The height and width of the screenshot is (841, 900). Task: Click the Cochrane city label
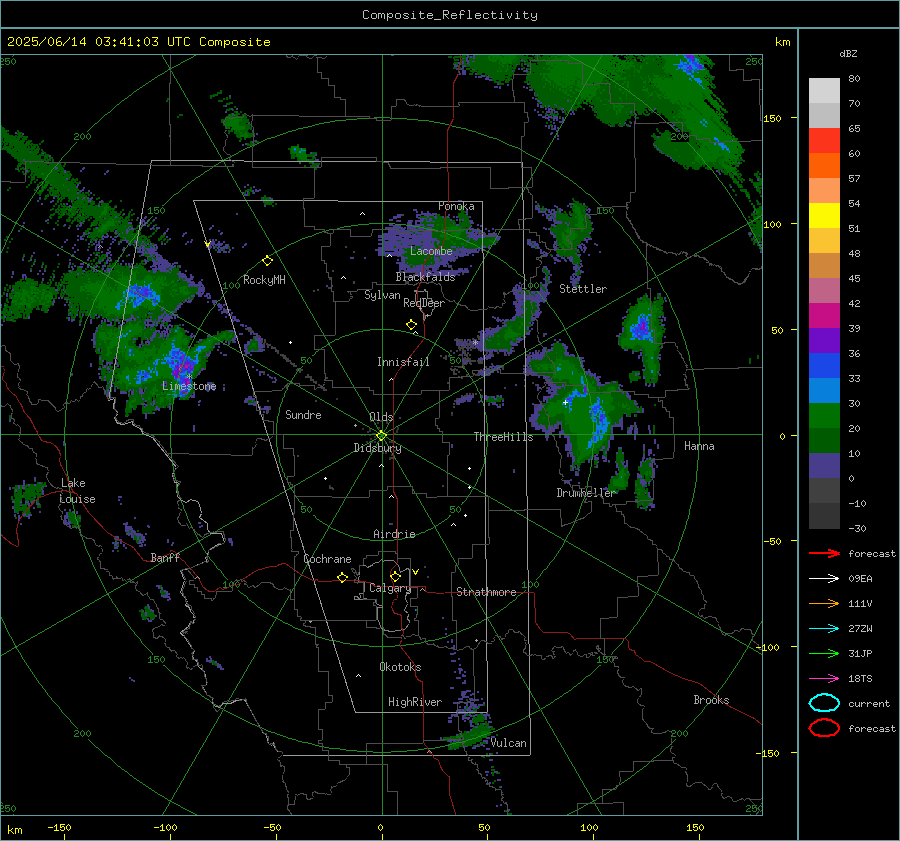[327, 559]
